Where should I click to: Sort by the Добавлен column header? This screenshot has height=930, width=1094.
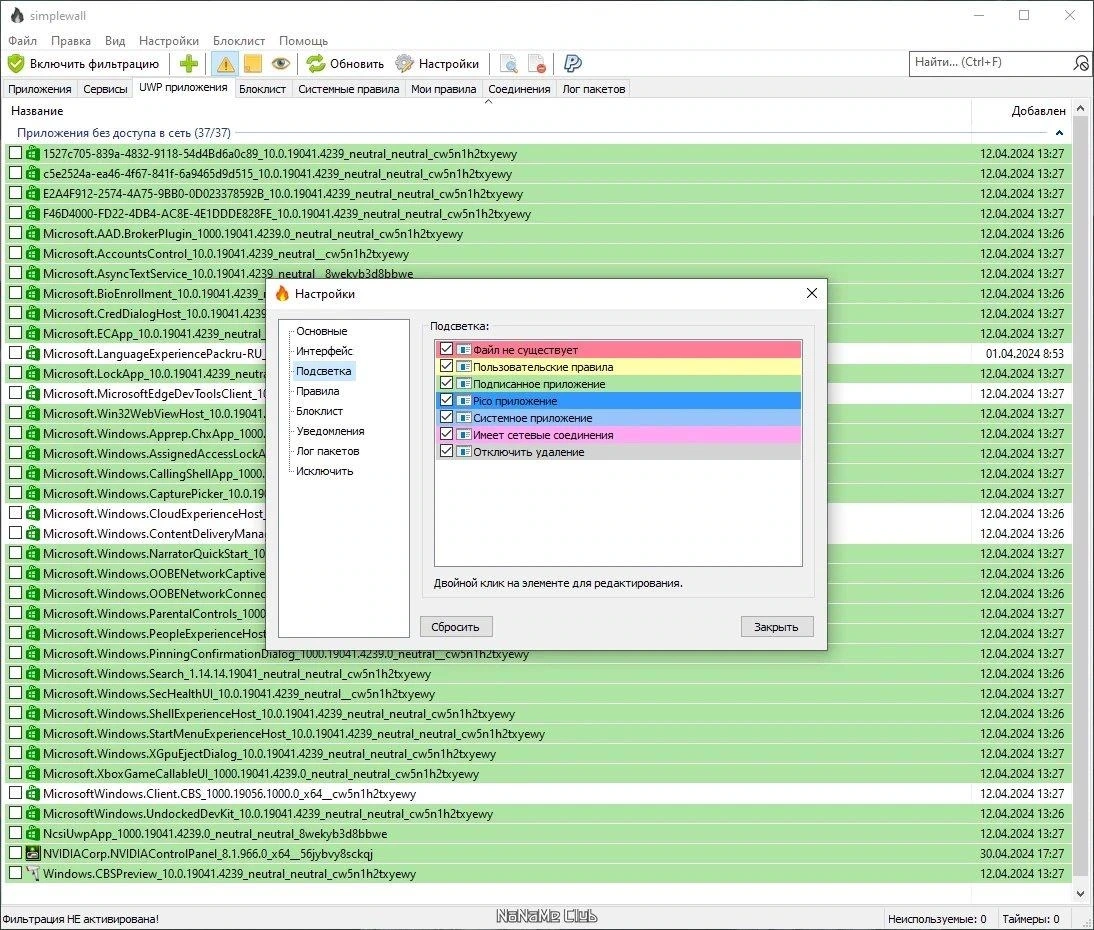(x=1021, y=110)
